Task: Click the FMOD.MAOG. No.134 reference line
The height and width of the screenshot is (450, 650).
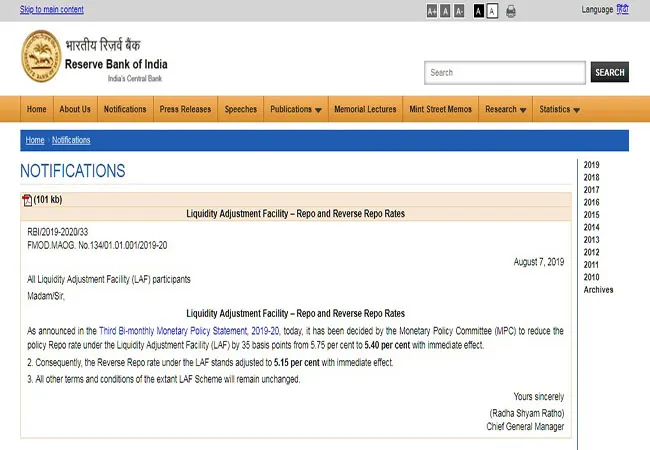Action: tap(97, 245)
